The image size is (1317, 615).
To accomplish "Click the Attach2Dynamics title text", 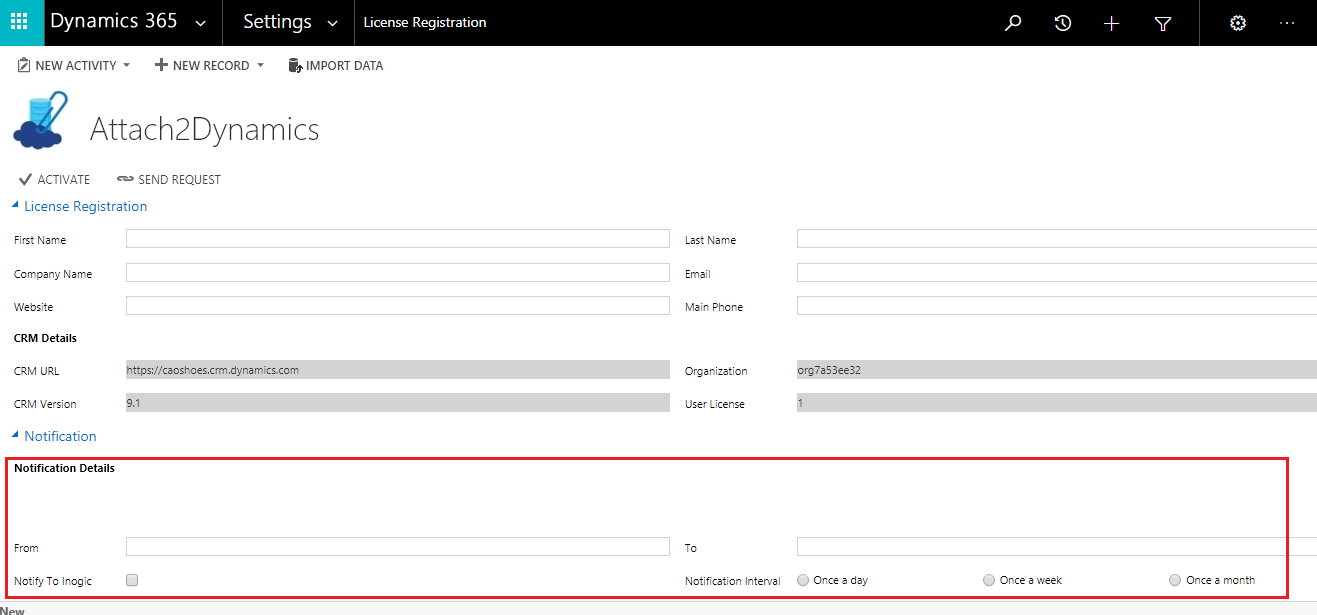I will tap(205, 130).
